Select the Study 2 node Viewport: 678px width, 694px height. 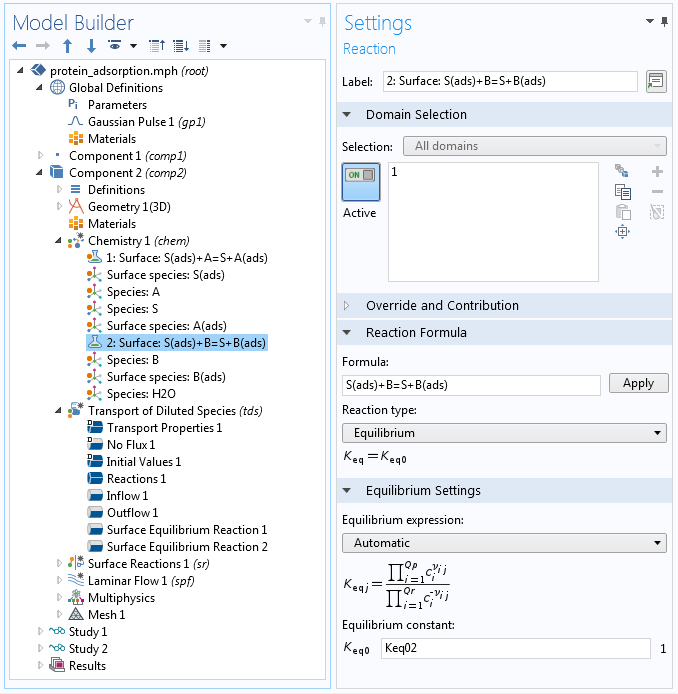point(88,648)
